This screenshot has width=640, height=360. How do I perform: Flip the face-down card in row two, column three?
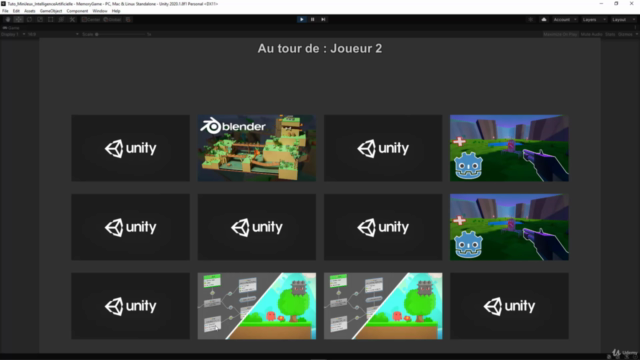(x=383, y=227)
